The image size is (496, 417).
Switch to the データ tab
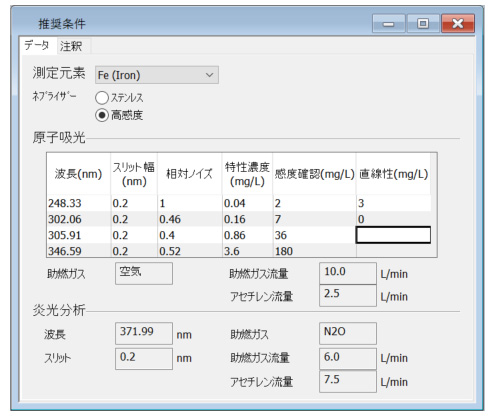pyautogui.click(x=37, y=45)
